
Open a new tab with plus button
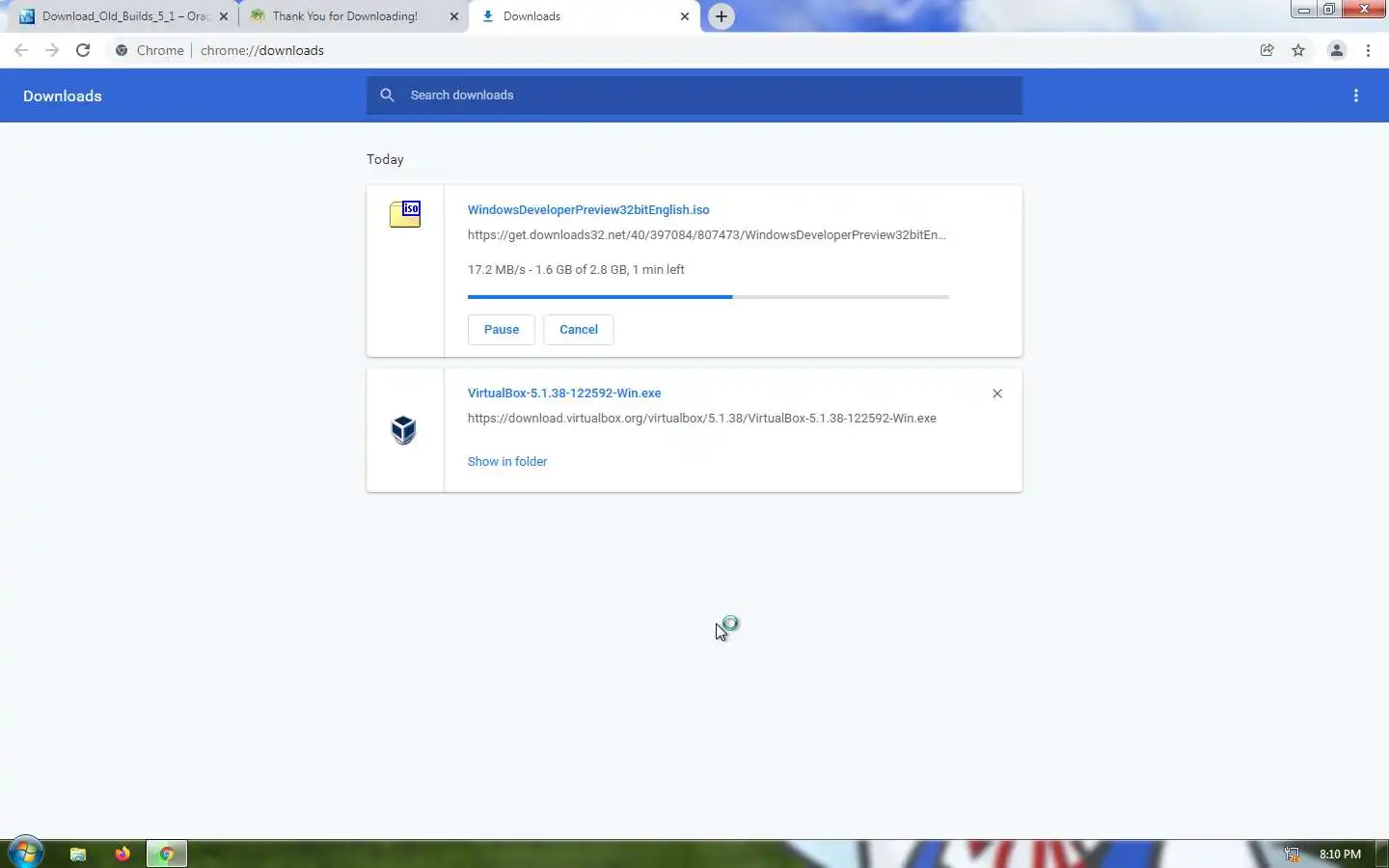[x=722, y=16]
